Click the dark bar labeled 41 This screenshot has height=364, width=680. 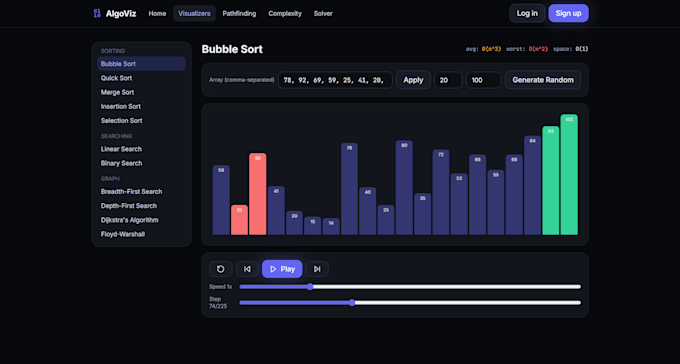coord(276,210)
